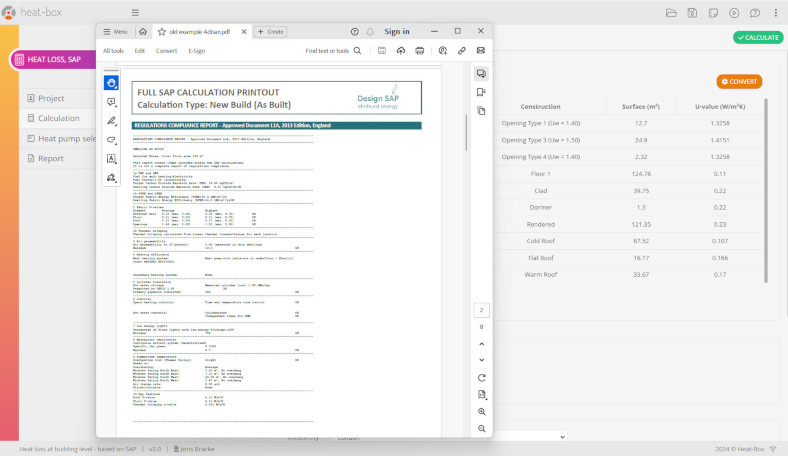The image size is (788, 456).
Task: Click the construction table scrollbar
Action: click(x=766, y=191)
